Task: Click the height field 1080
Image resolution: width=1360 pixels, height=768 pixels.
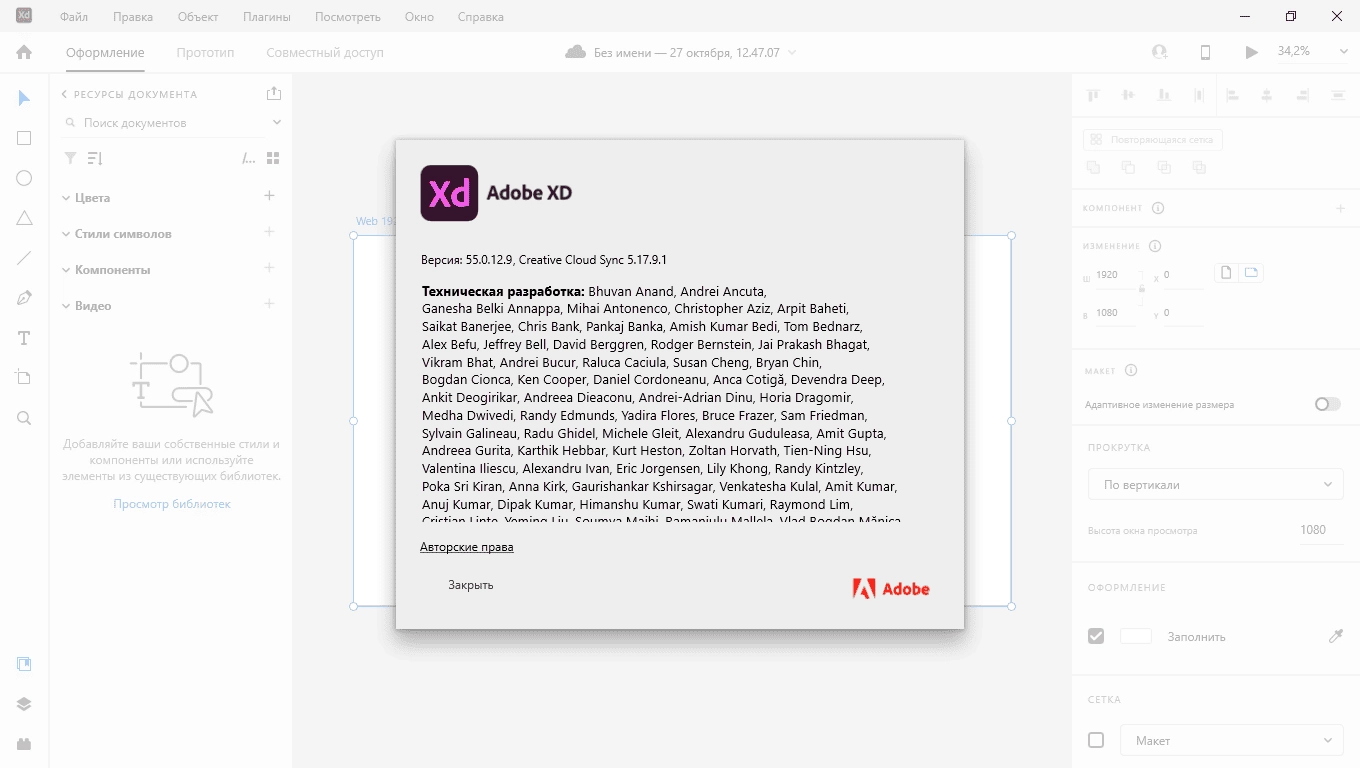Action: (1115, 313)
